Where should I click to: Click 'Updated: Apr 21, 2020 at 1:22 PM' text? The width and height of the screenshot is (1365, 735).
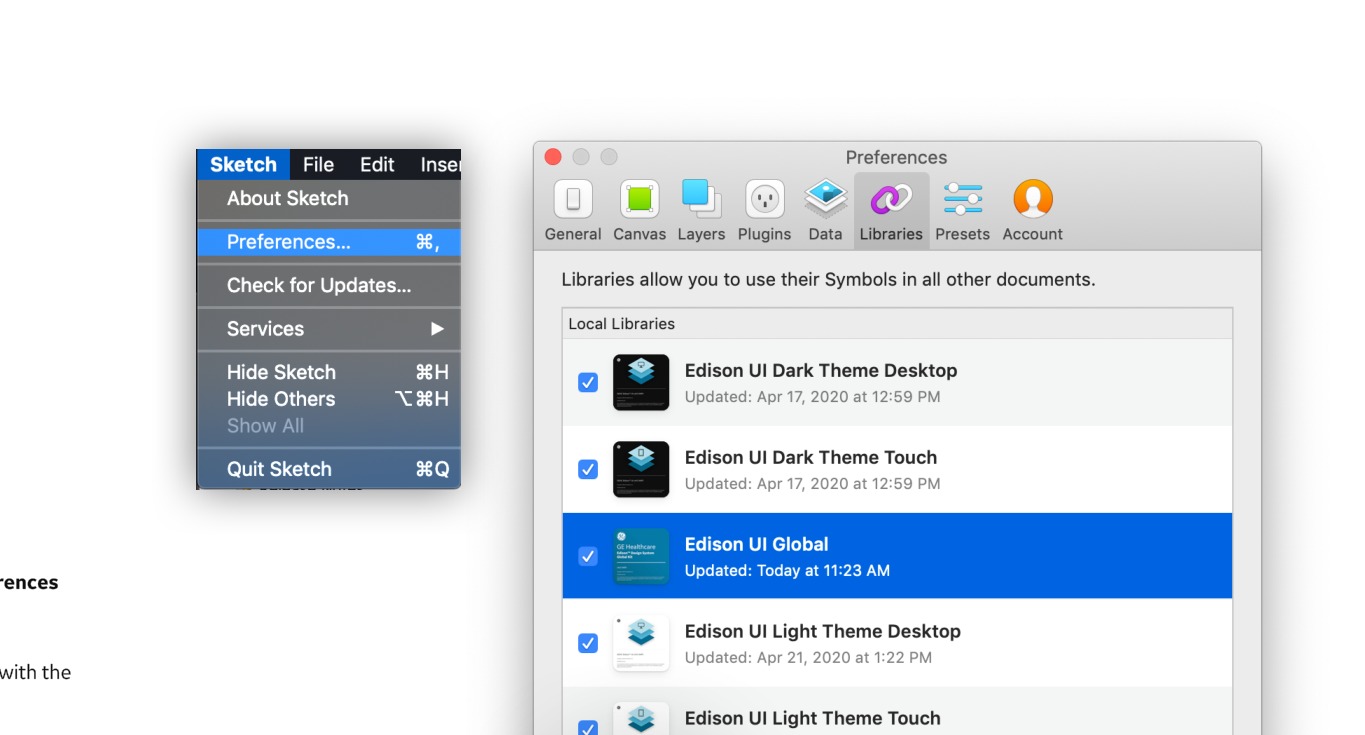808,658
